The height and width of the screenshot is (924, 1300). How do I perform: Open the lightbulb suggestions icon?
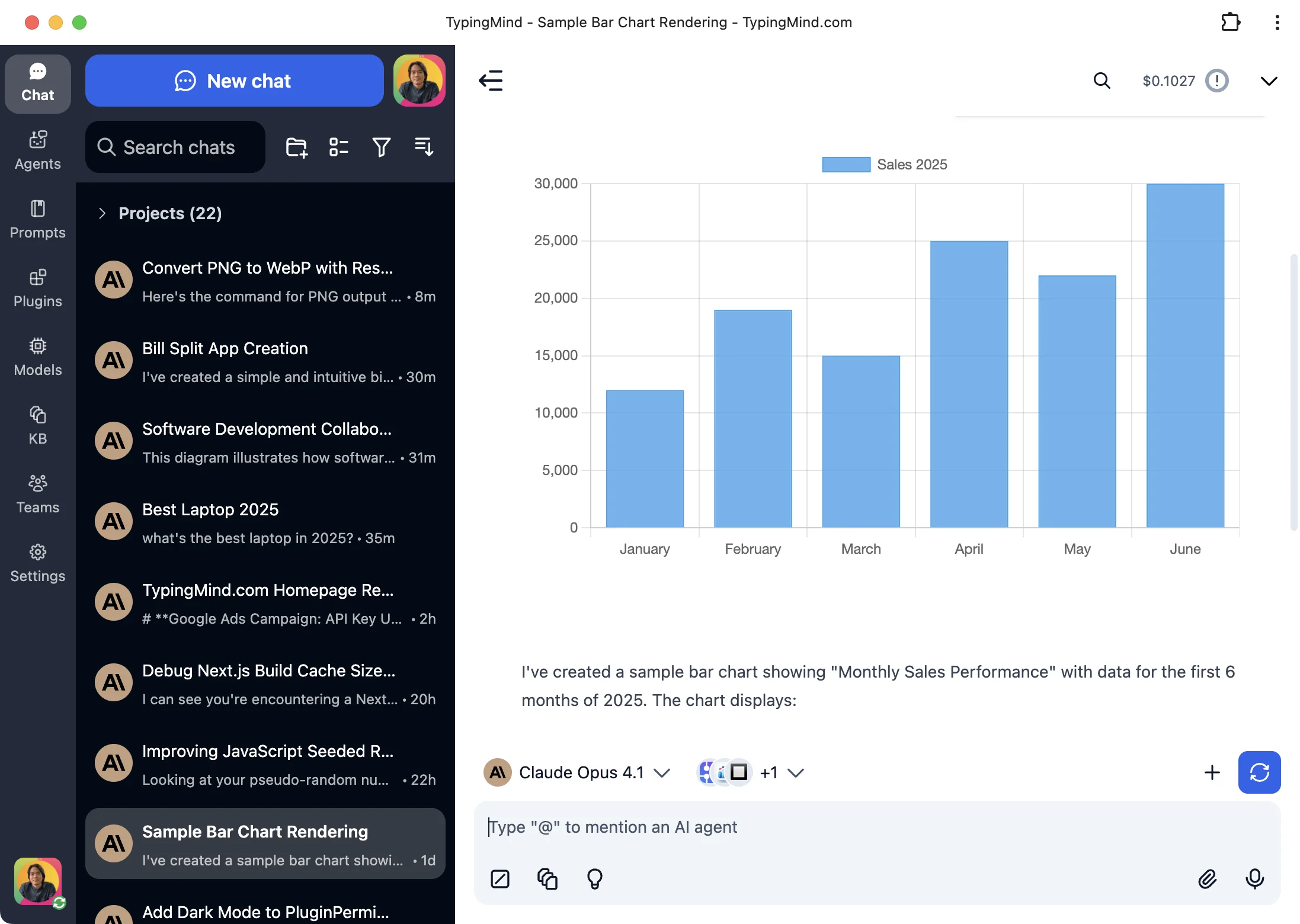pyautogui.click(x=594, y=879)
